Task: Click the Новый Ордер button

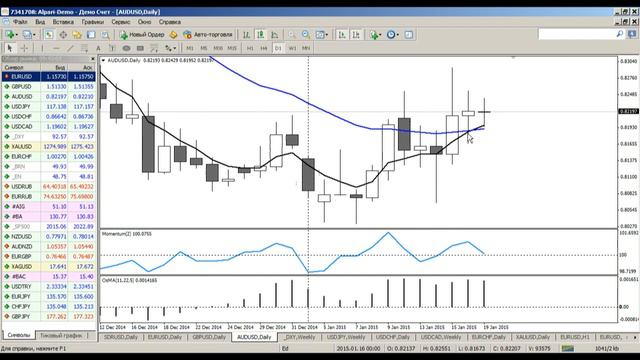Action: pos(142,35)
